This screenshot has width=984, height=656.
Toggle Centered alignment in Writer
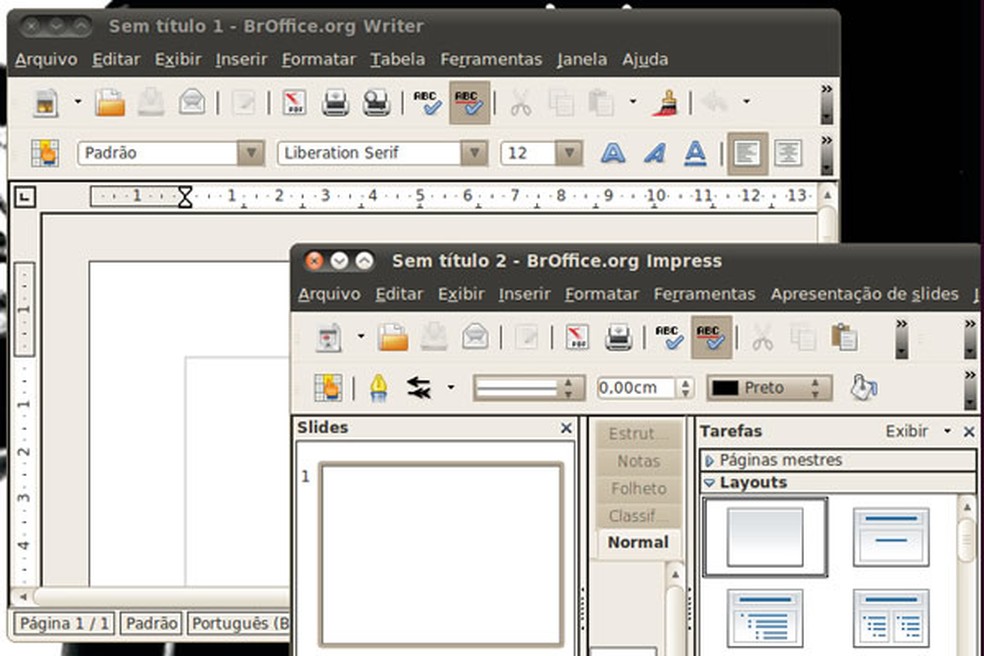tap(789, 153)
